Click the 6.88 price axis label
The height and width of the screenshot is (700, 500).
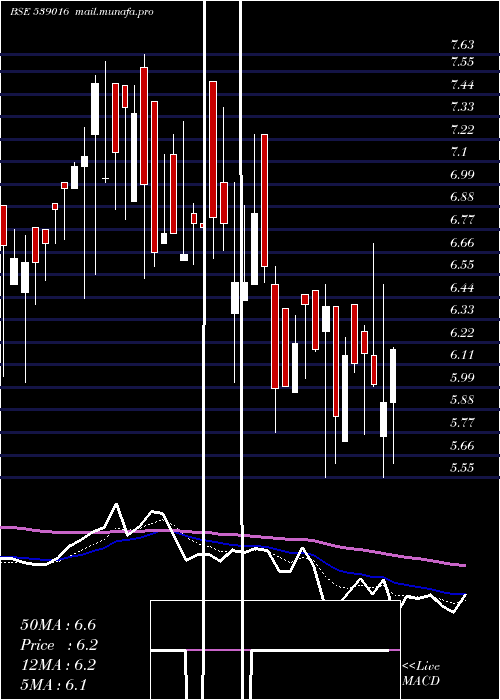pos(462,197)
